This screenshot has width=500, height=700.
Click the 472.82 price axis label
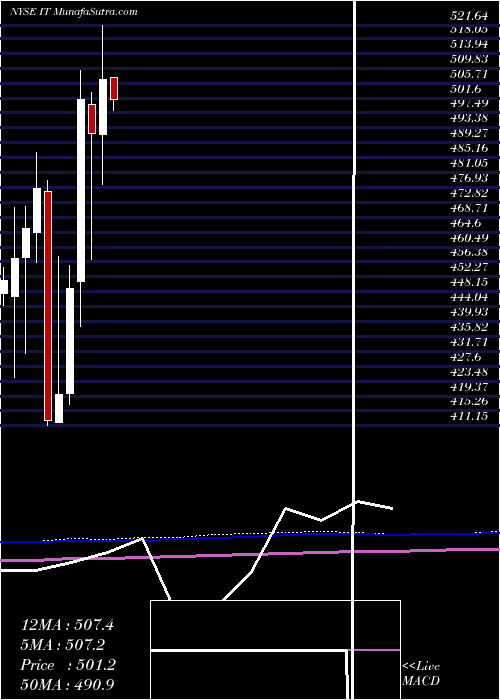coord(469,193)
